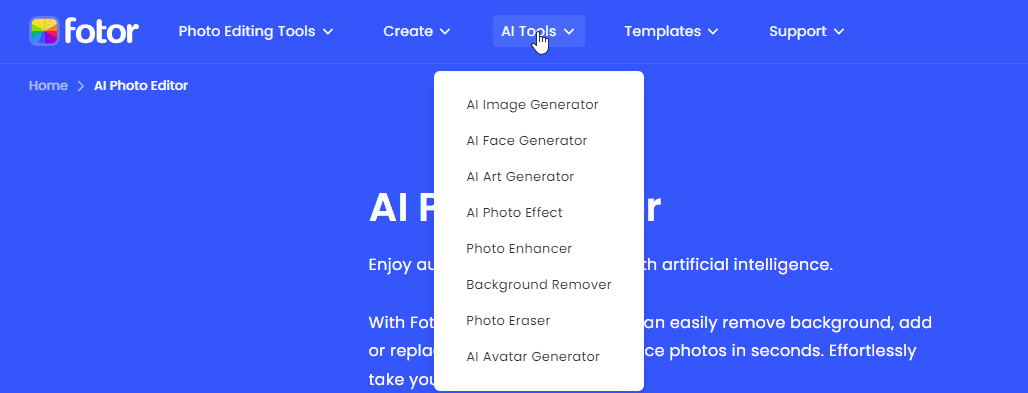Open AI Art Generator option
This screenshot has width=1028, height=393.
[520, 176]
